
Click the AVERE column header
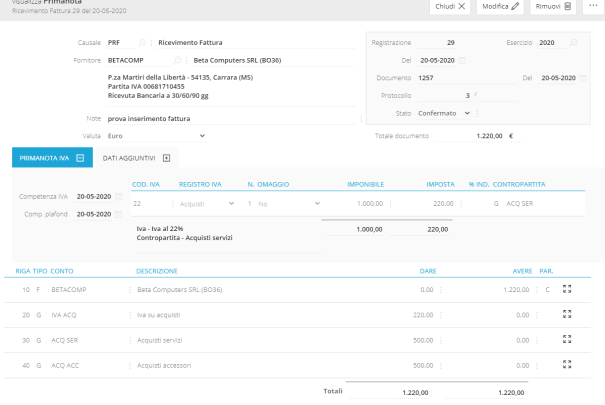click(x=522, y=271)
